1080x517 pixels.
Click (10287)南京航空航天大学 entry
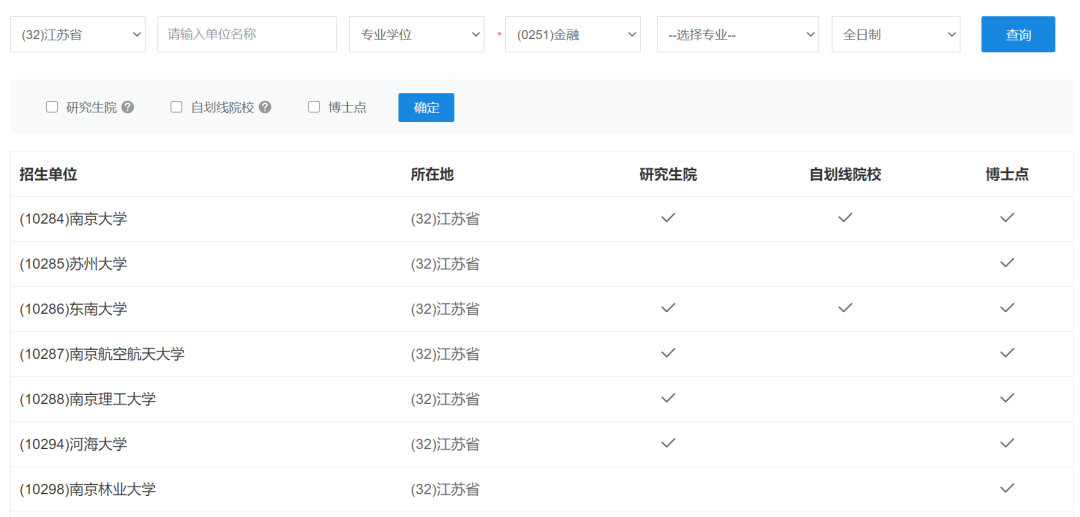tap(102, 354)
